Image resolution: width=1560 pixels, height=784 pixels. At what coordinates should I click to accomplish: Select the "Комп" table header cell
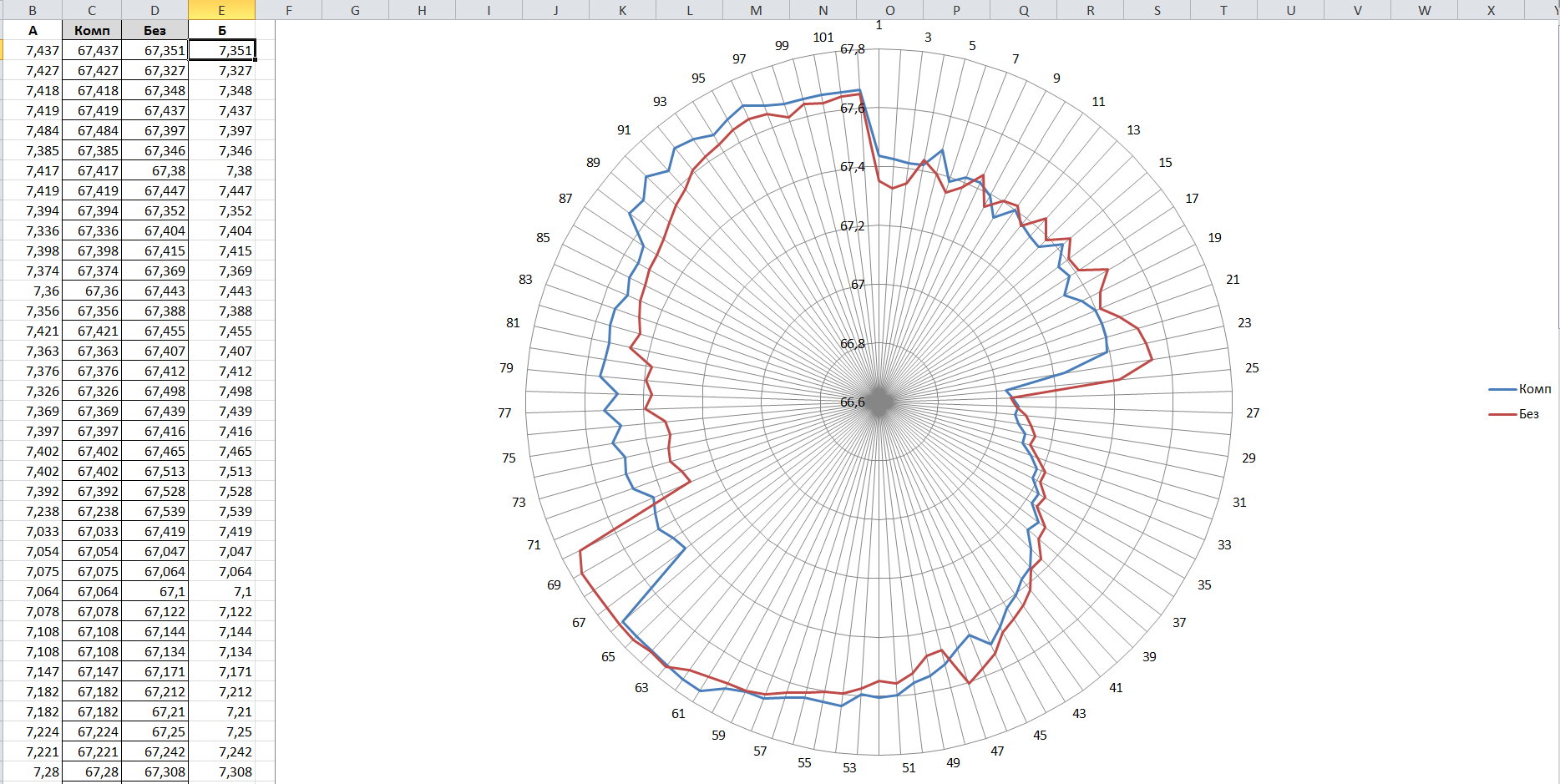click(92, 30)
